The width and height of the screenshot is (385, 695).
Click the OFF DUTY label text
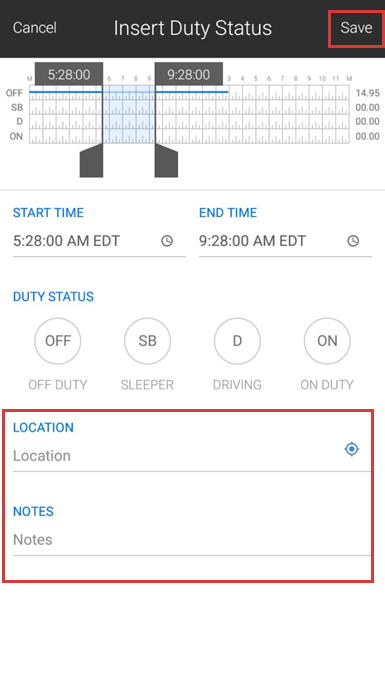tap(58, 385)
